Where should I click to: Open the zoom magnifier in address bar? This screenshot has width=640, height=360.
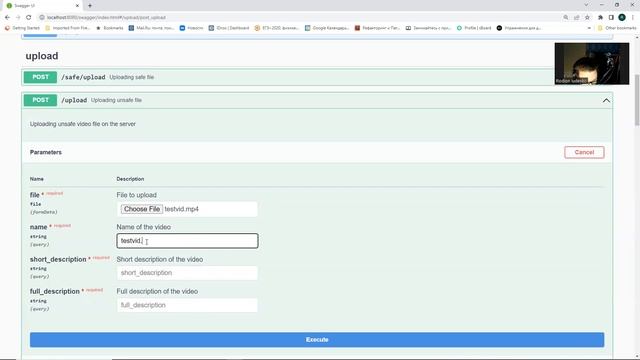tap(566, 18)
